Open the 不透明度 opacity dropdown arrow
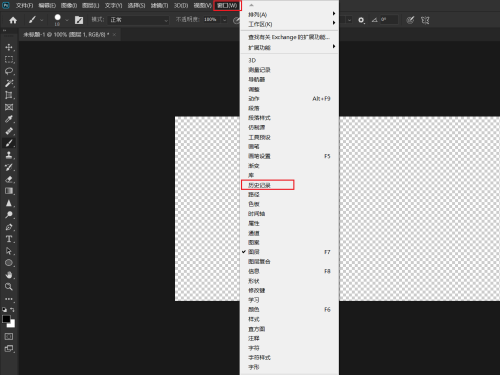The height and width of the screenshot is (375, 500). tap(225, 20)
